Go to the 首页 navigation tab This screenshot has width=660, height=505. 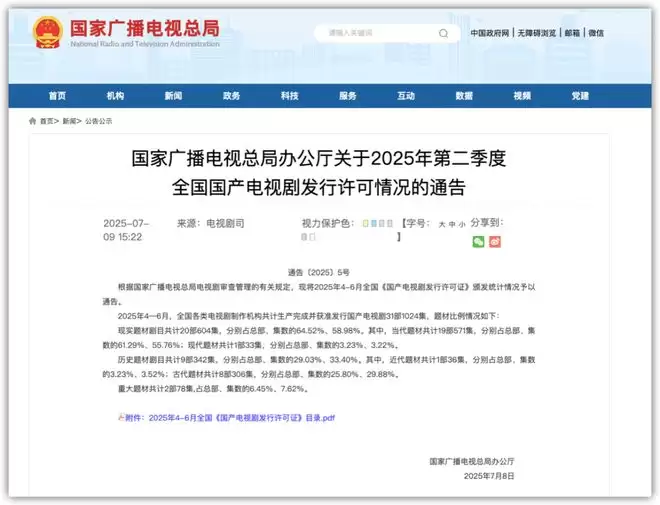coord(57,96)
